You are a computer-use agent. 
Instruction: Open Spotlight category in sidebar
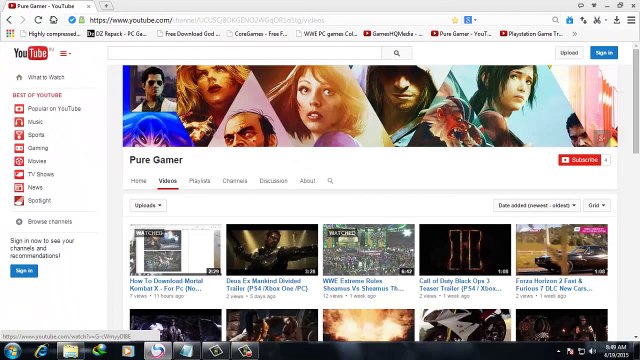click(33, 200)
